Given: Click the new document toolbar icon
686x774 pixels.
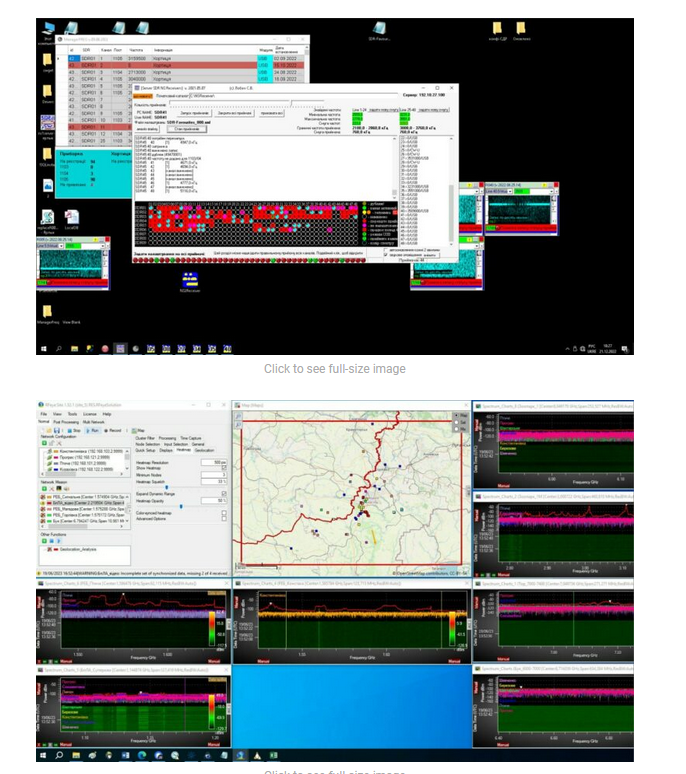Looking at the screenshot, I should pyautogui.click(x=42, y=430).
